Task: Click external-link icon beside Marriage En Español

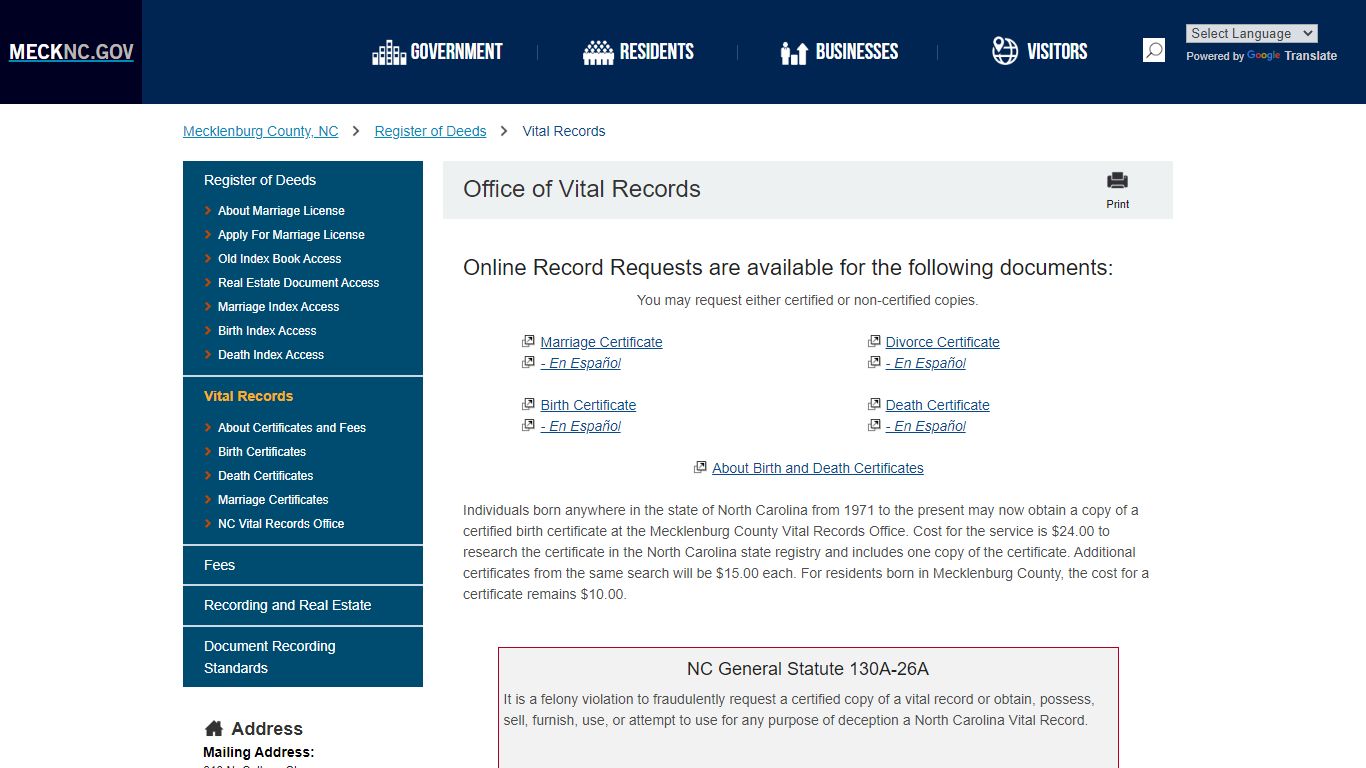Action: point(528,362)
